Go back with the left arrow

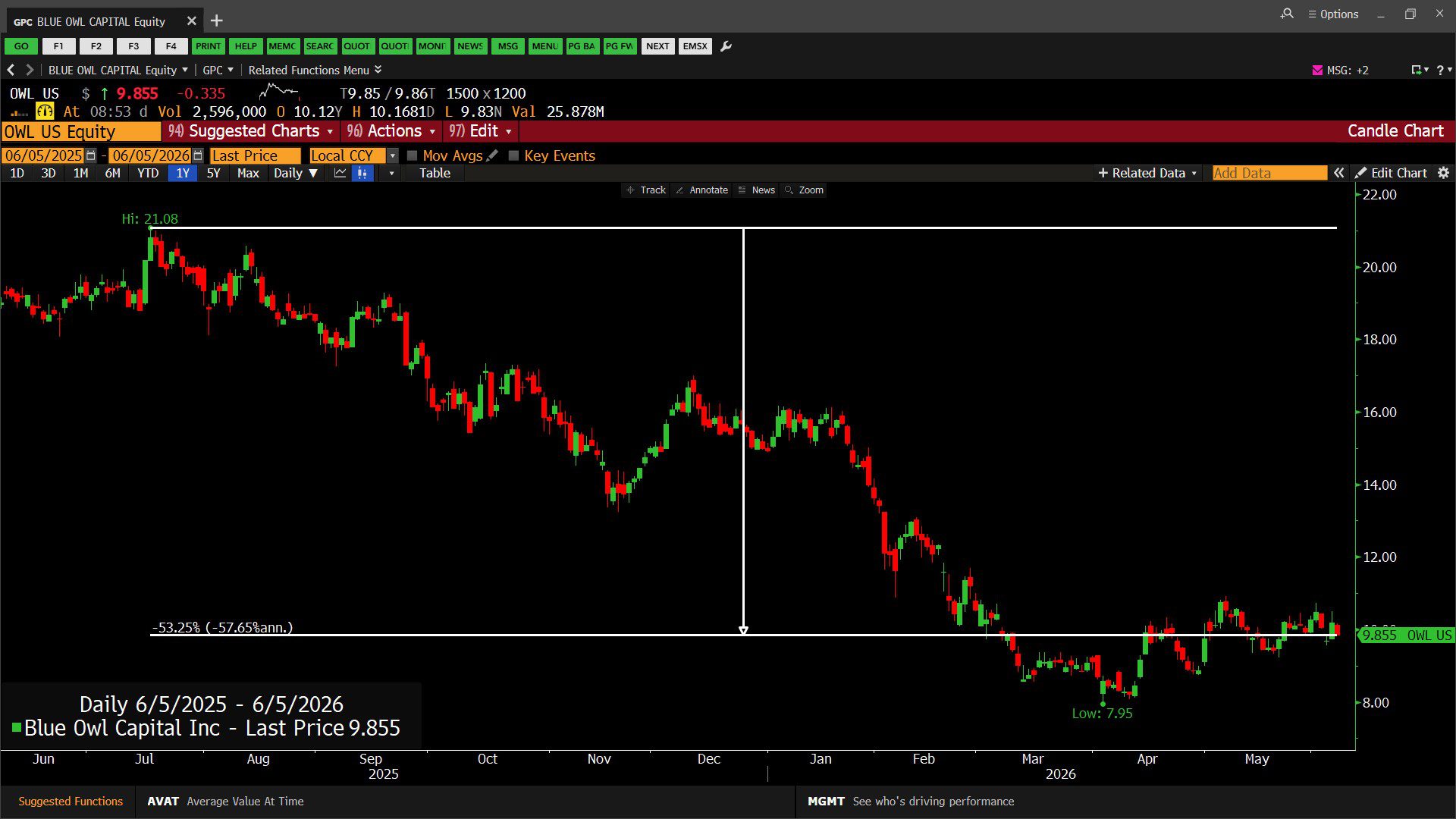point(11,70)
